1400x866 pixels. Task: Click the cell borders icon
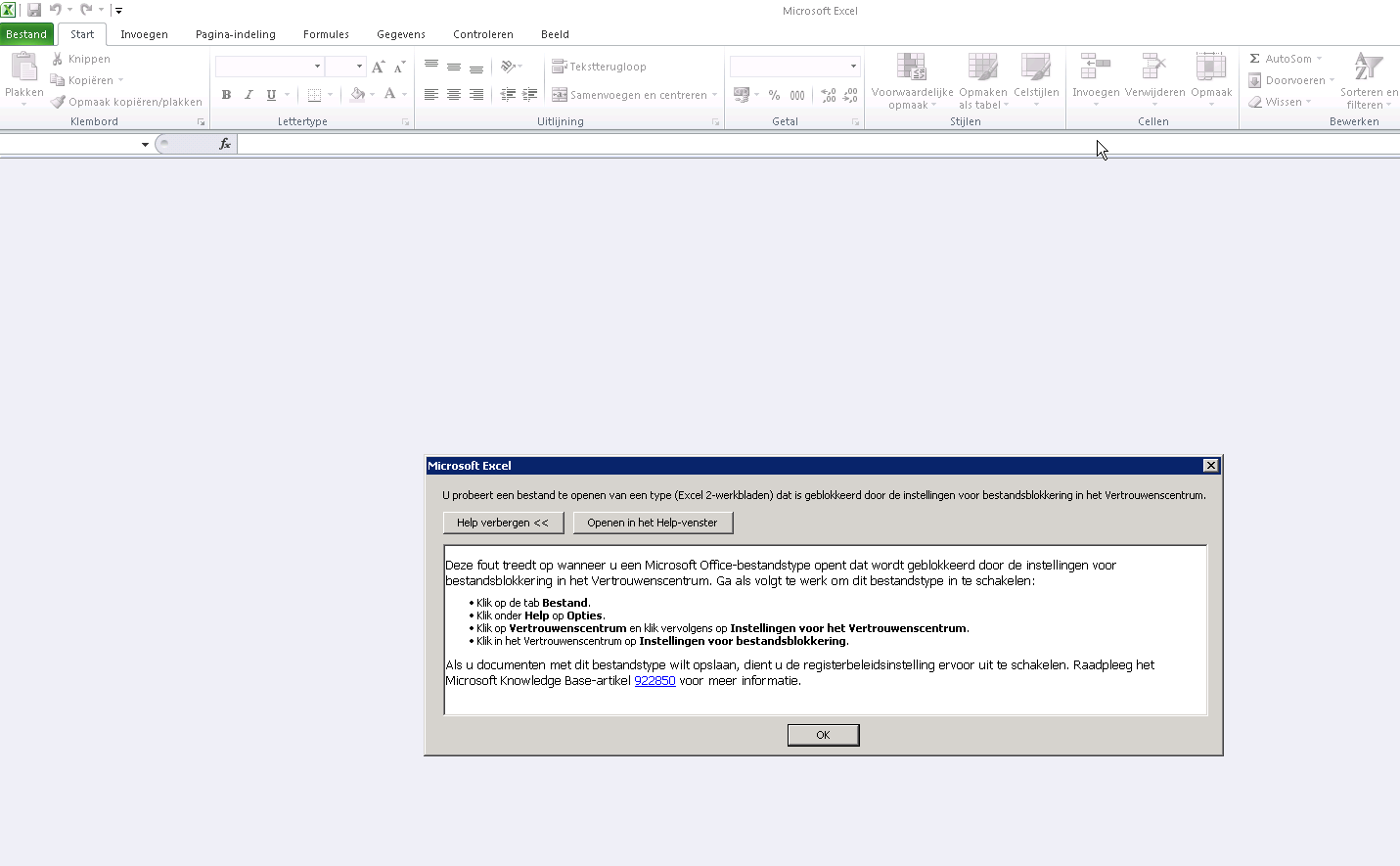[x=314, y=95]
